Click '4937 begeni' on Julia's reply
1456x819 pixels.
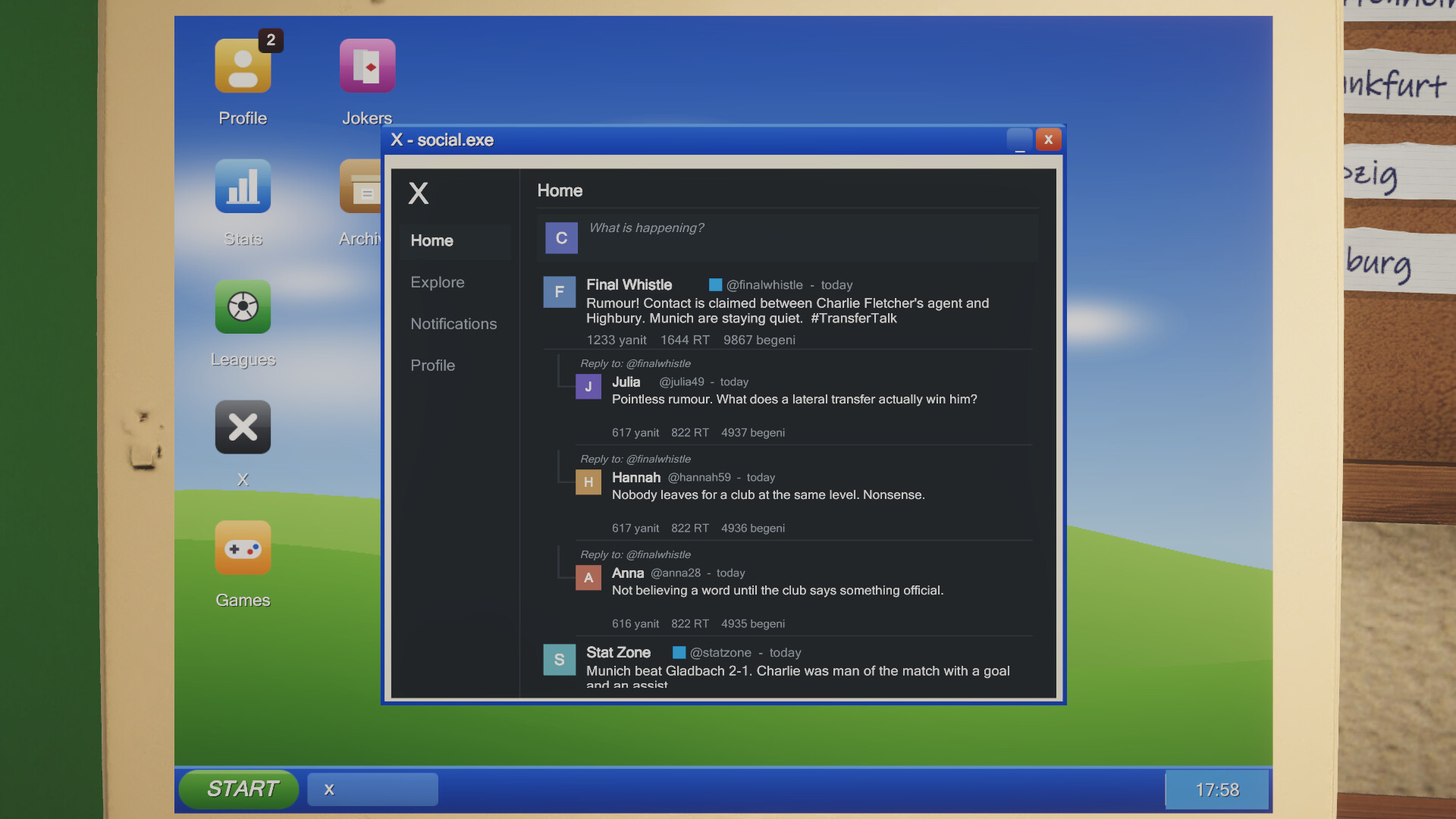click(753, 433)
